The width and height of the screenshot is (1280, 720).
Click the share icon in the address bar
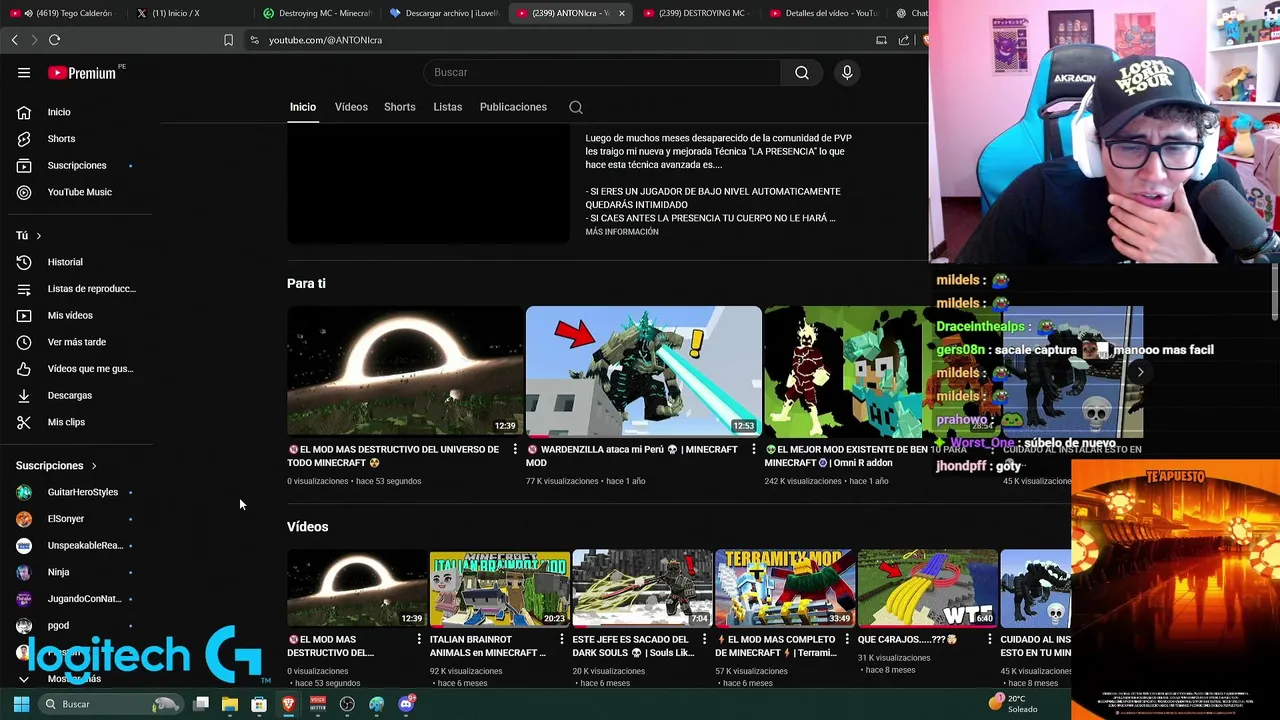pos(904,40)
